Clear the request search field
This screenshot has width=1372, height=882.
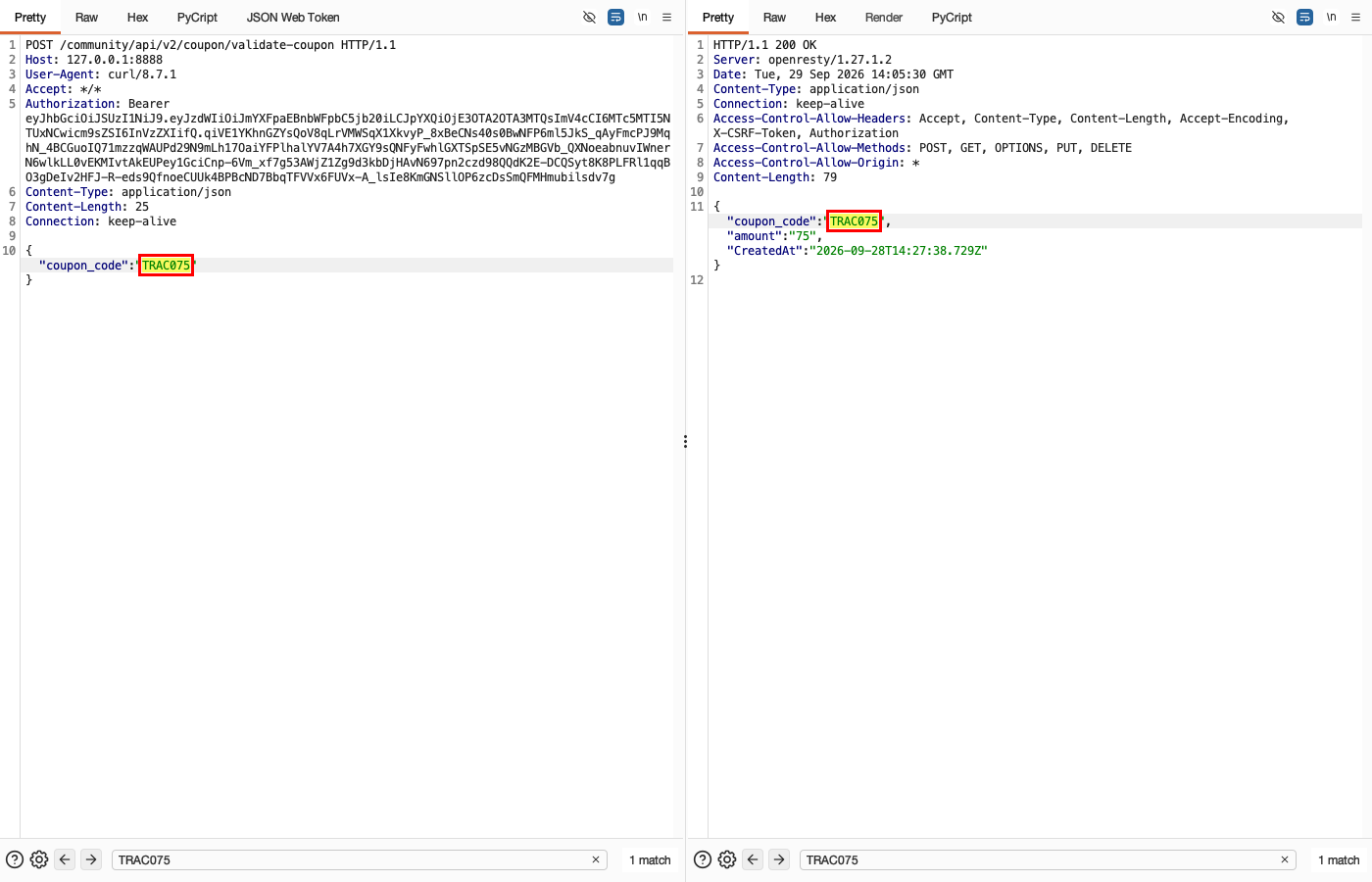point(596,859)
